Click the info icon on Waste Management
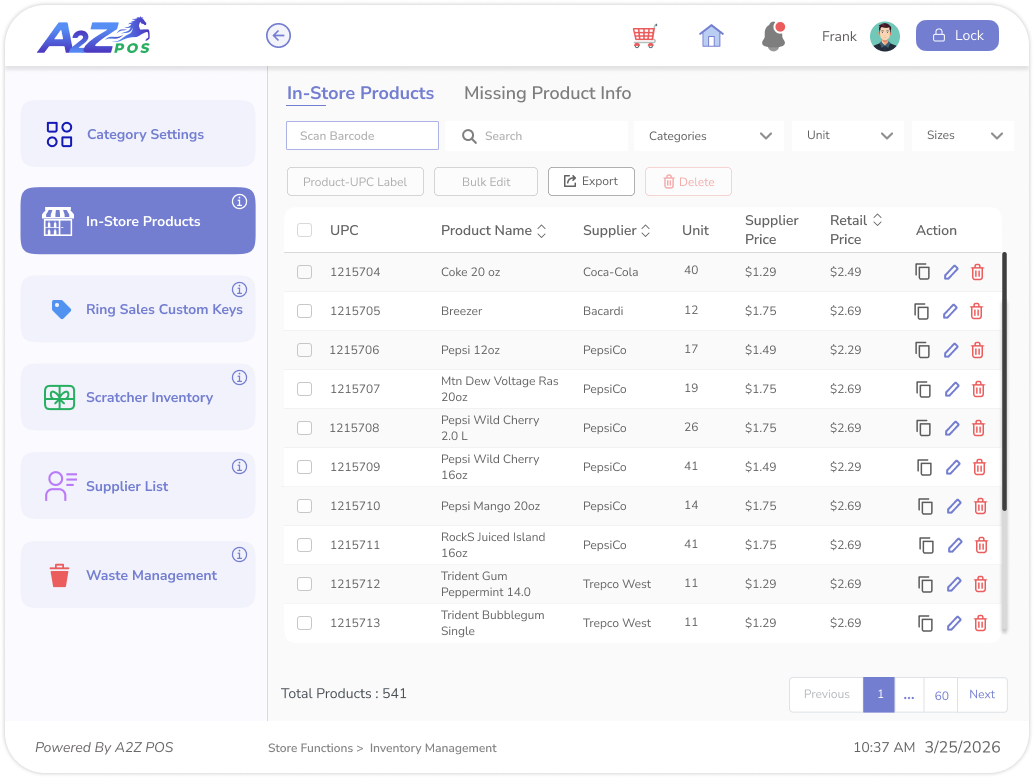Viewport: 1034px width, 778px height. tap(239, 554)
